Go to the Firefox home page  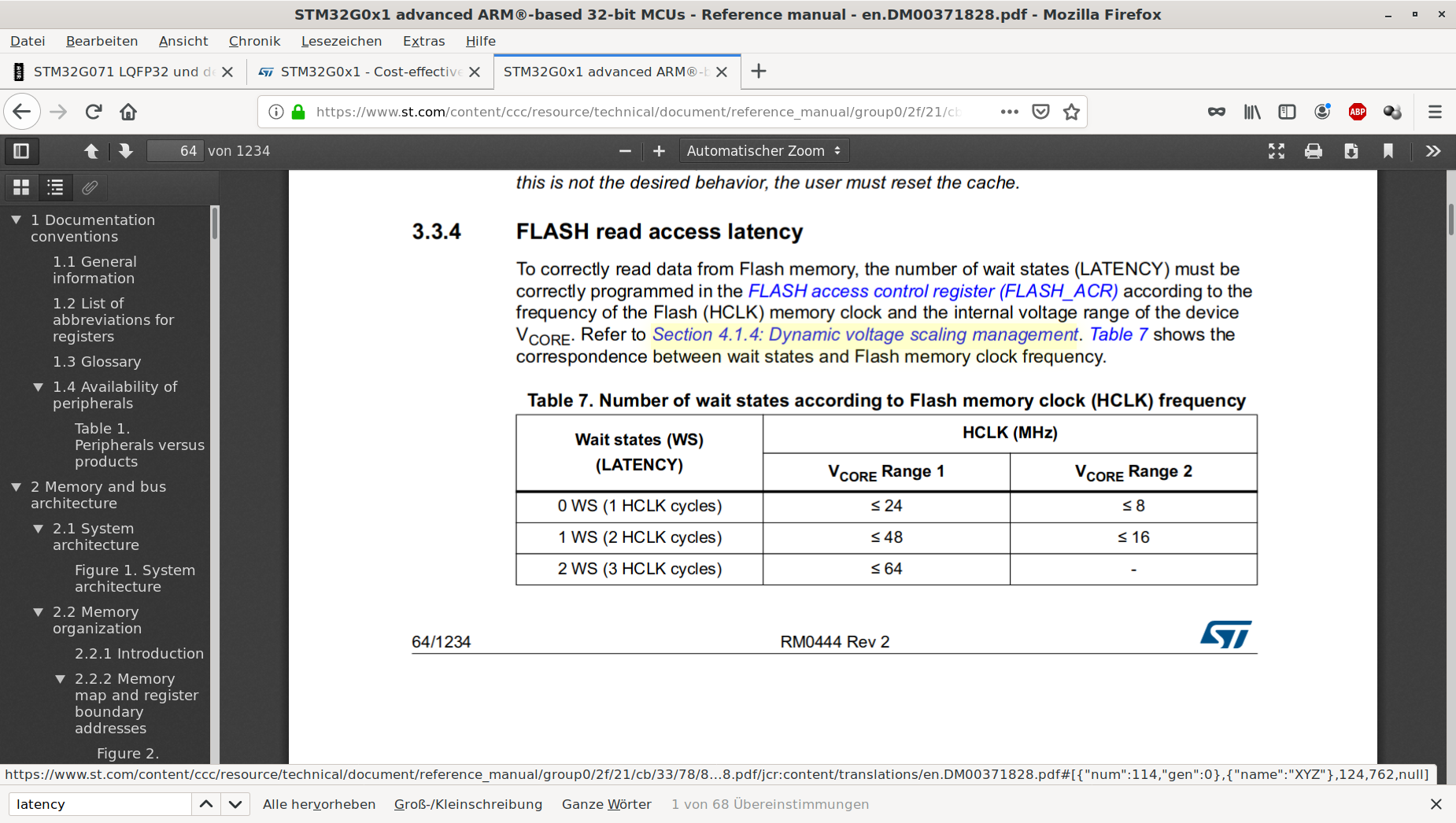128,112
